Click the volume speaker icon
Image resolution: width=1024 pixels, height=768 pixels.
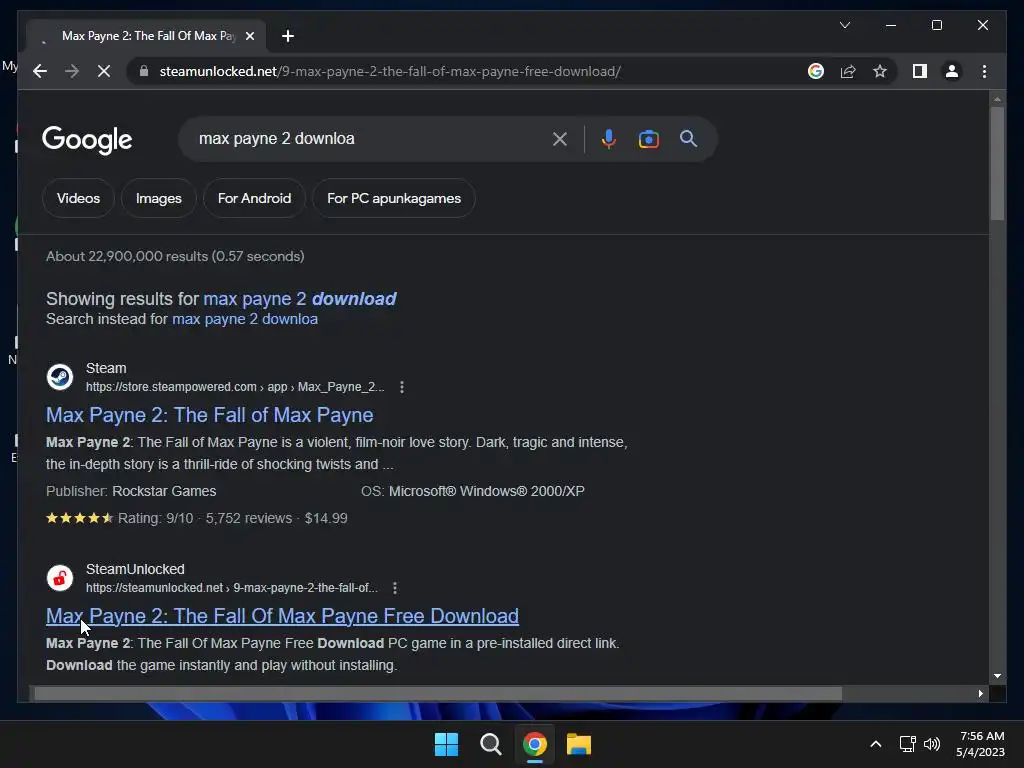[932, 744]
